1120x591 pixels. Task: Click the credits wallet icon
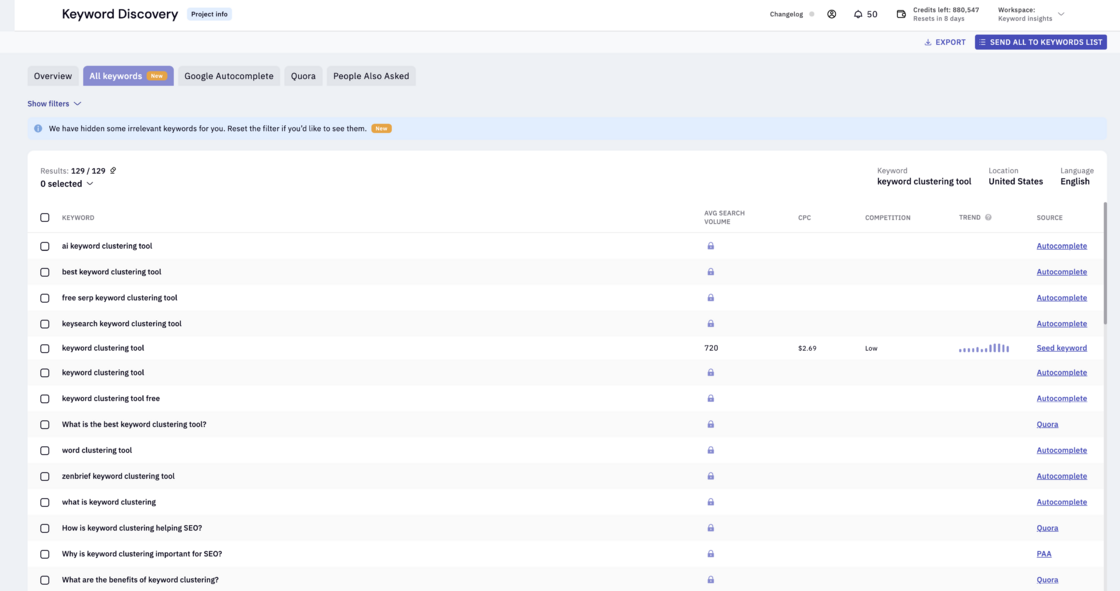(901, 14)
